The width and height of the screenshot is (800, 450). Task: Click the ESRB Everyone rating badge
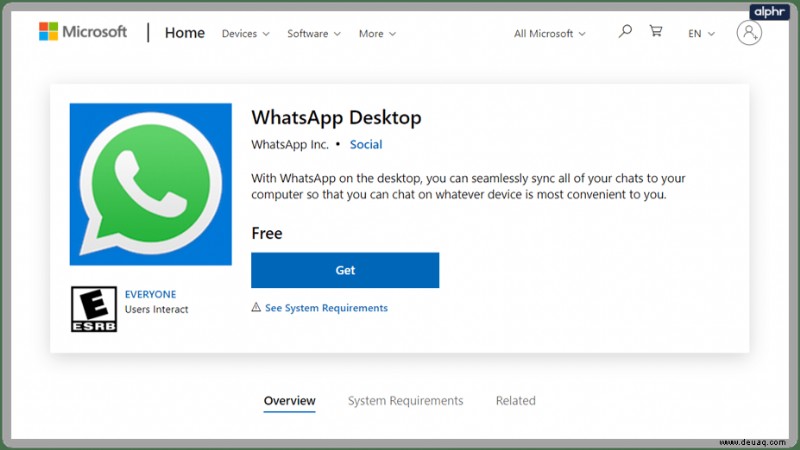(x=94, y=309)
